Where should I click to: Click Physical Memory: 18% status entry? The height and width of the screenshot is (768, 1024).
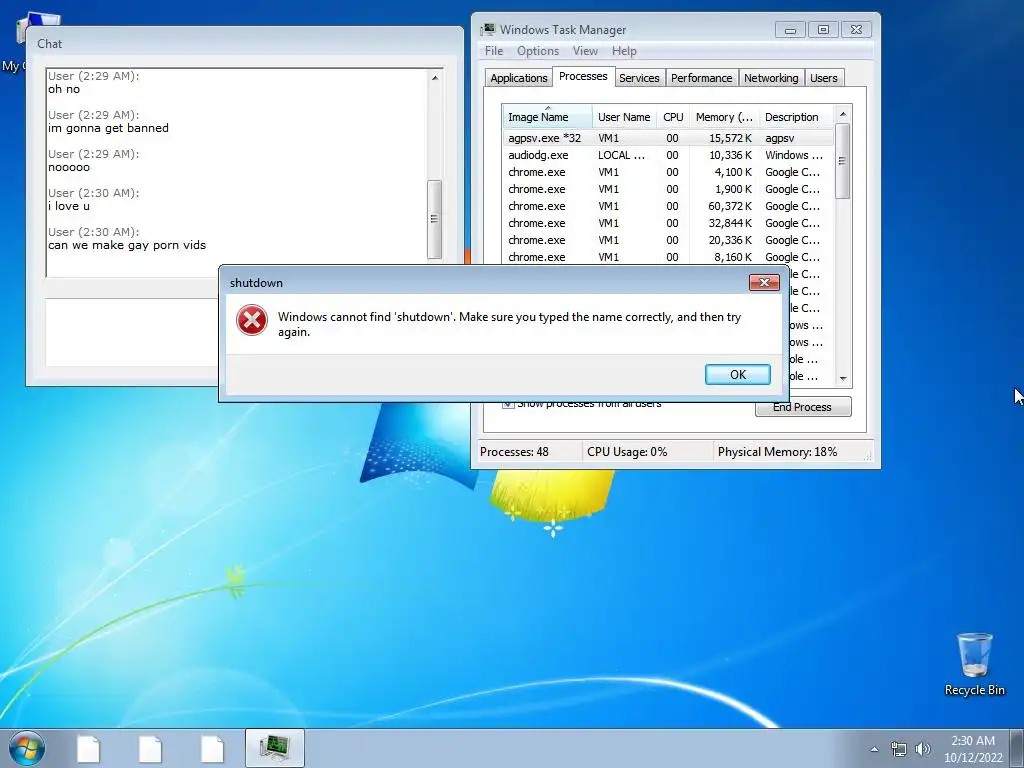[777, 452]
